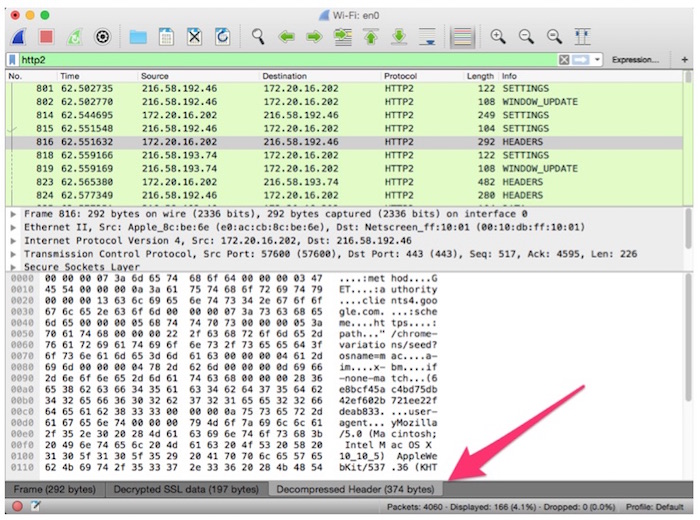Expand the Ethernet II details tree

point(13,228)
